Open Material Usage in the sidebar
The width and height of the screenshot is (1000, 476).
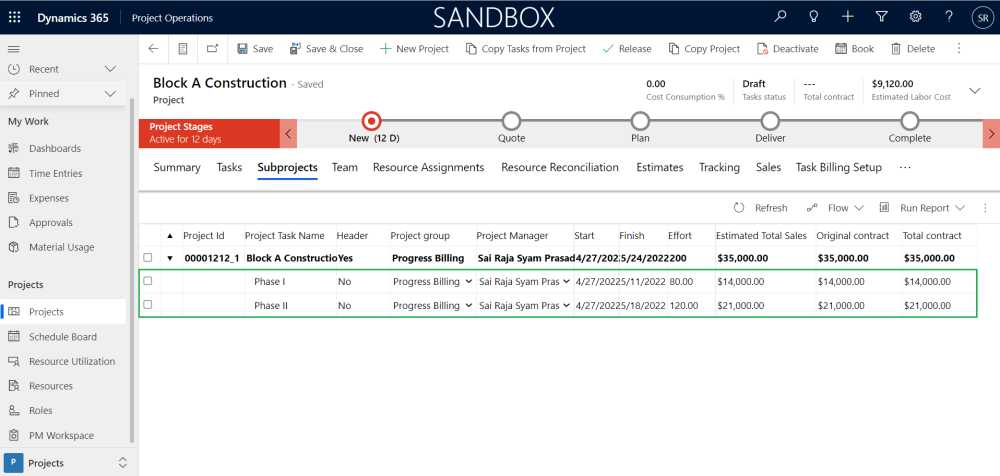64,247
